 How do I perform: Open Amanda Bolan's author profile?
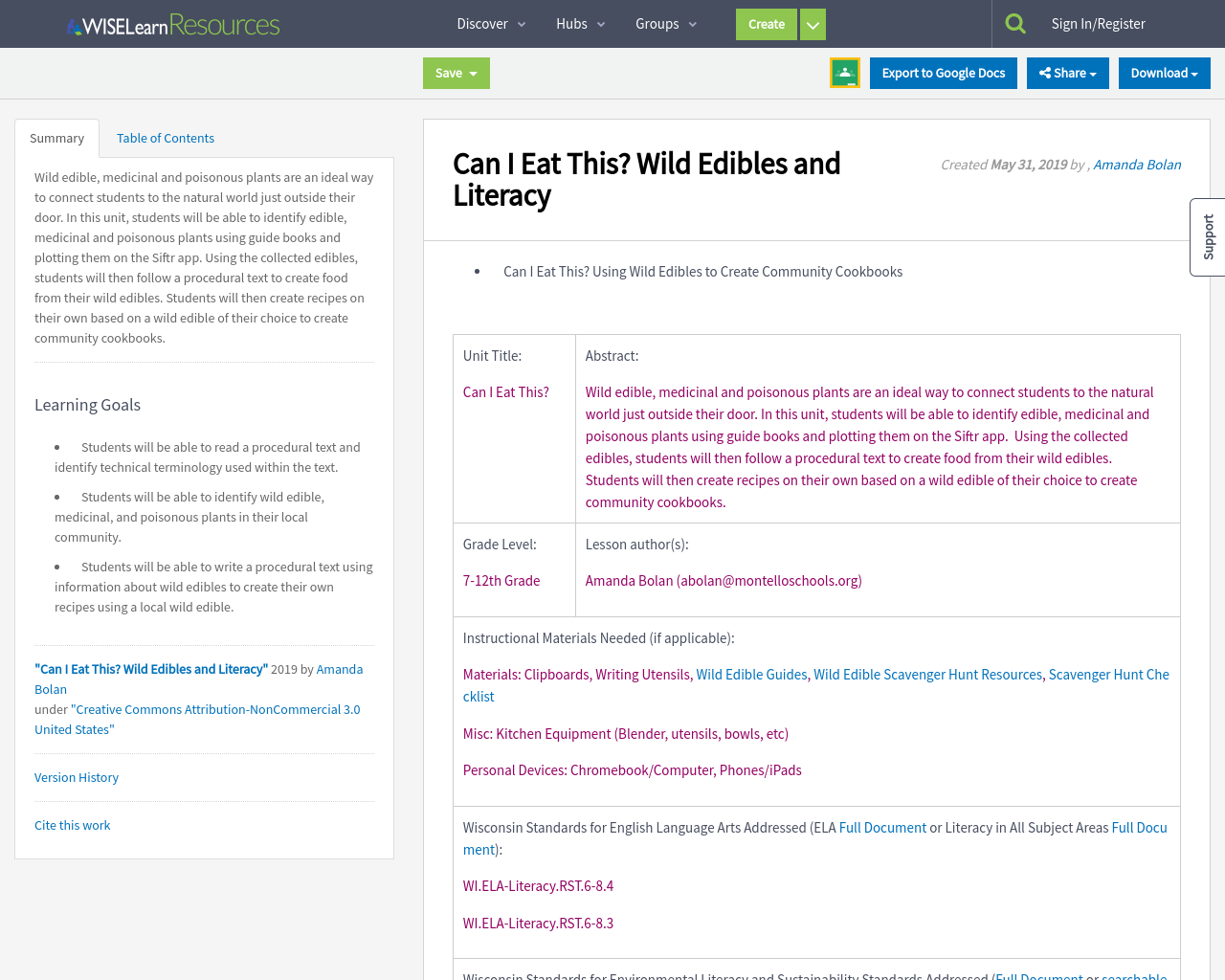(x=1137, y=164)
